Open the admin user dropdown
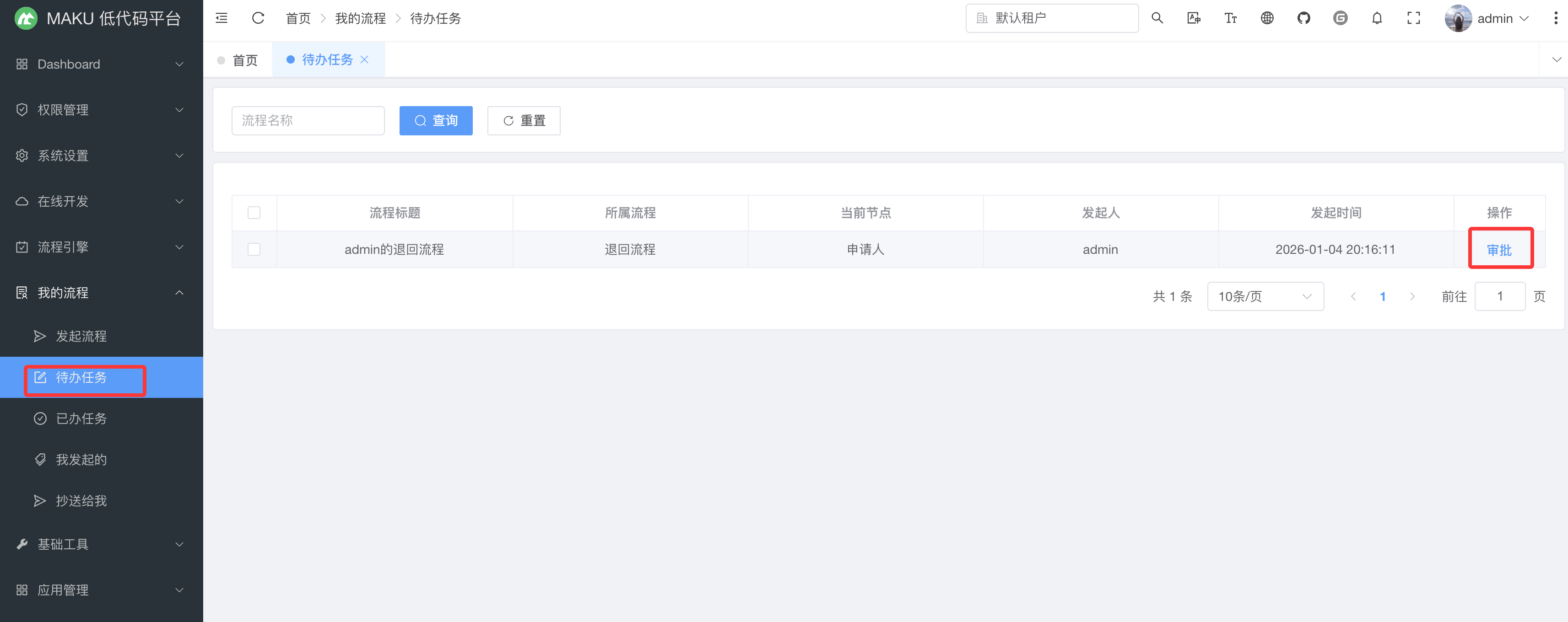Screen dimensions: 1568x622 click(1487, 18)
